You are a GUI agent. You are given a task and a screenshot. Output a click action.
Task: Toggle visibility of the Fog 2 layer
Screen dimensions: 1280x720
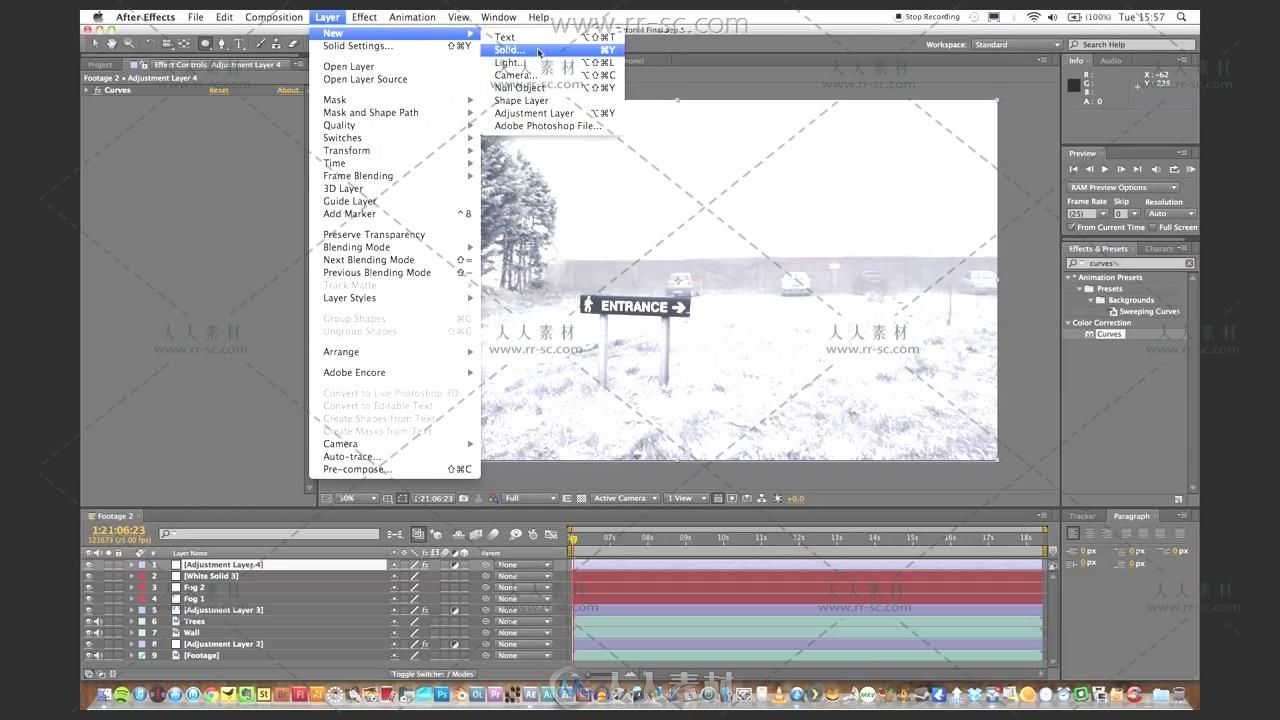[x=88, y=588]
